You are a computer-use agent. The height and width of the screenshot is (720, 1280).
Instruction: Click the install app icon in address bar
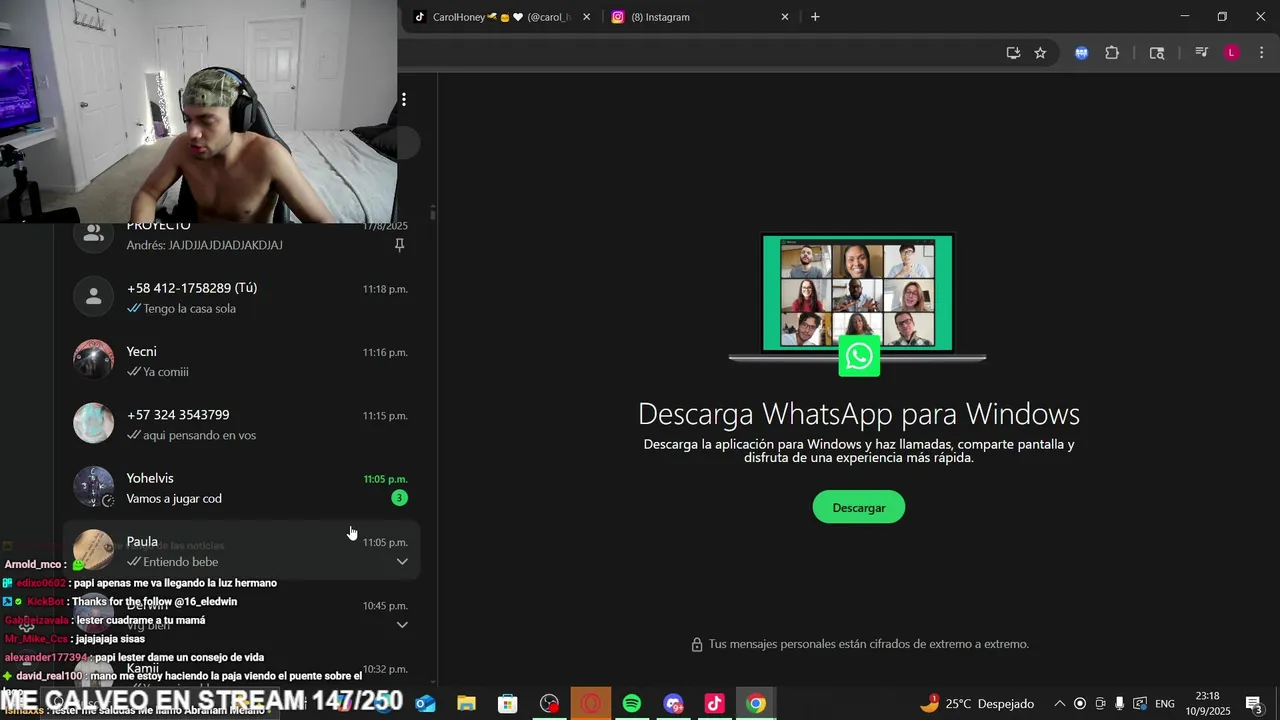click(1013, 53)
